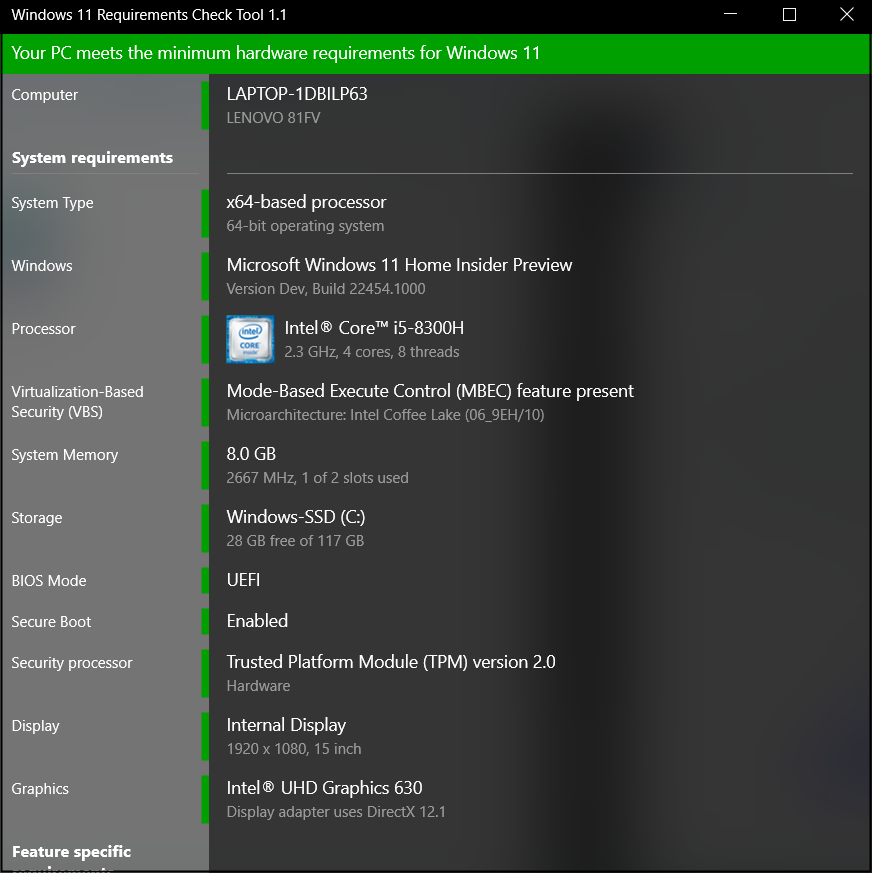Click the Intel Core processor badge icon
The width and height of the screenshot is (872, 873).
[250, 339]
